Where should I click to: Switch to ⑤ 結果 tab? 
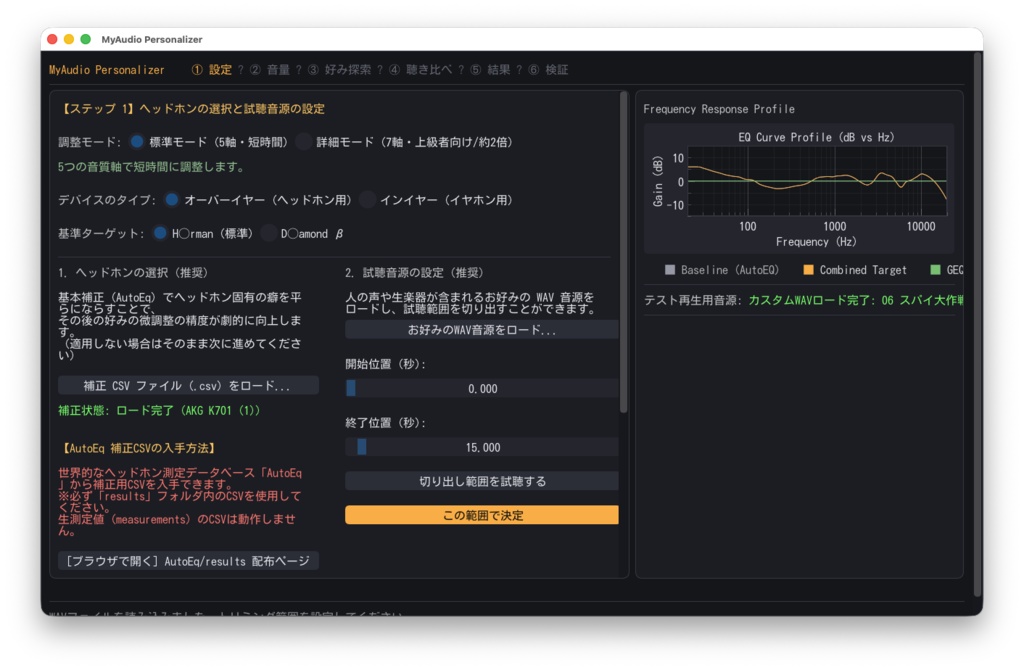pos(490,70)
